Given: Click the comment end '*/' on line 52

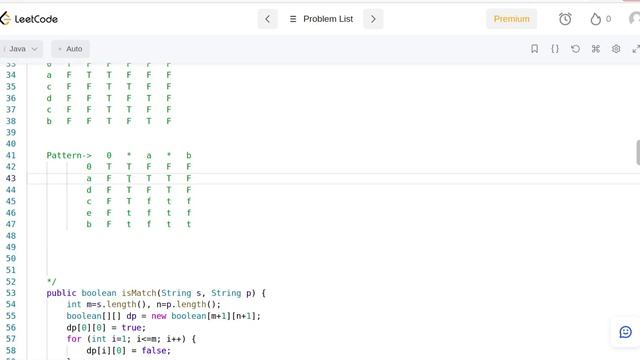Looking at the screenshot, I should point(51,282).
